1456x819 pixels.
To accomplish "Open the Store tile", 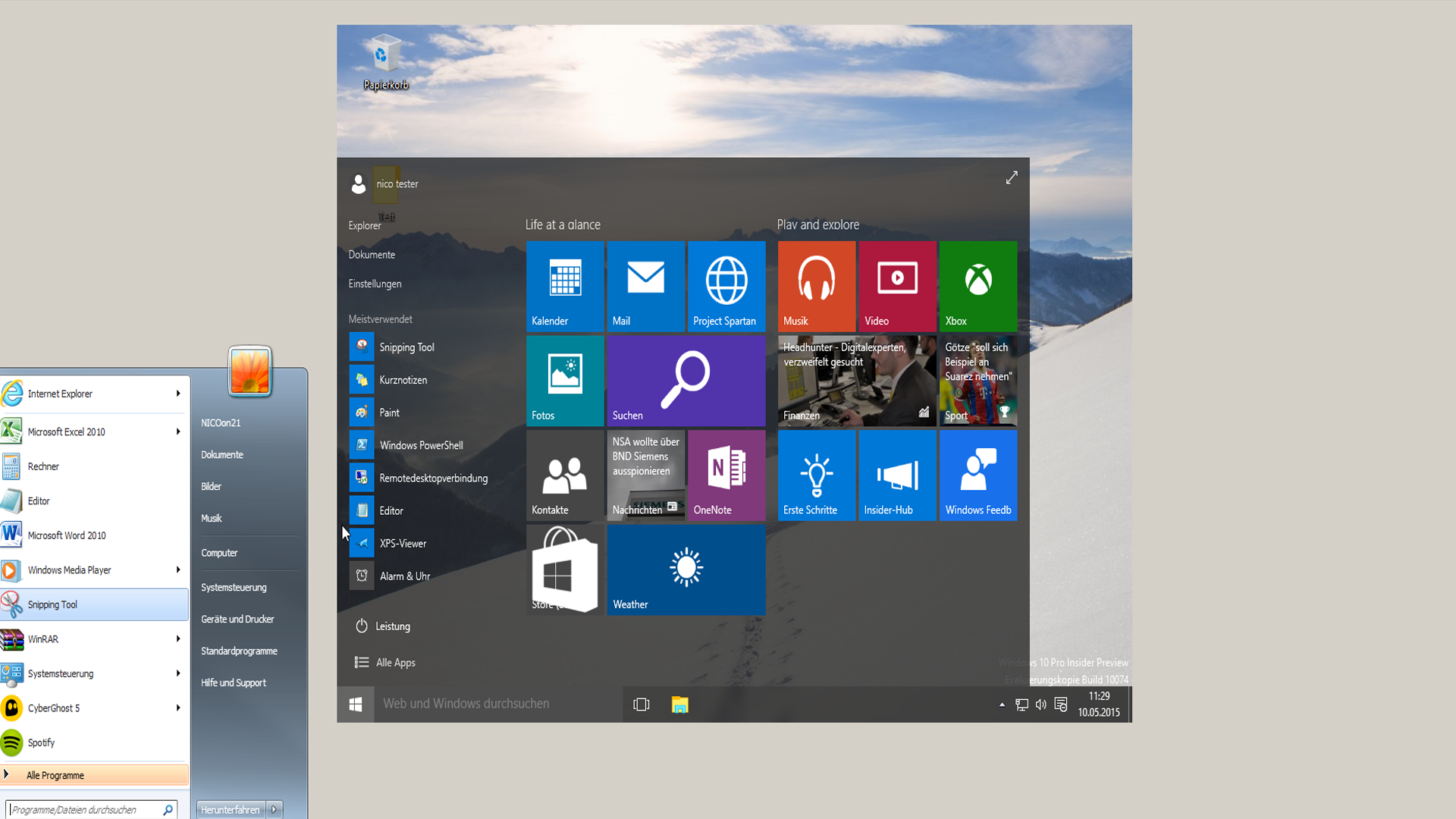I will (565, 570).
